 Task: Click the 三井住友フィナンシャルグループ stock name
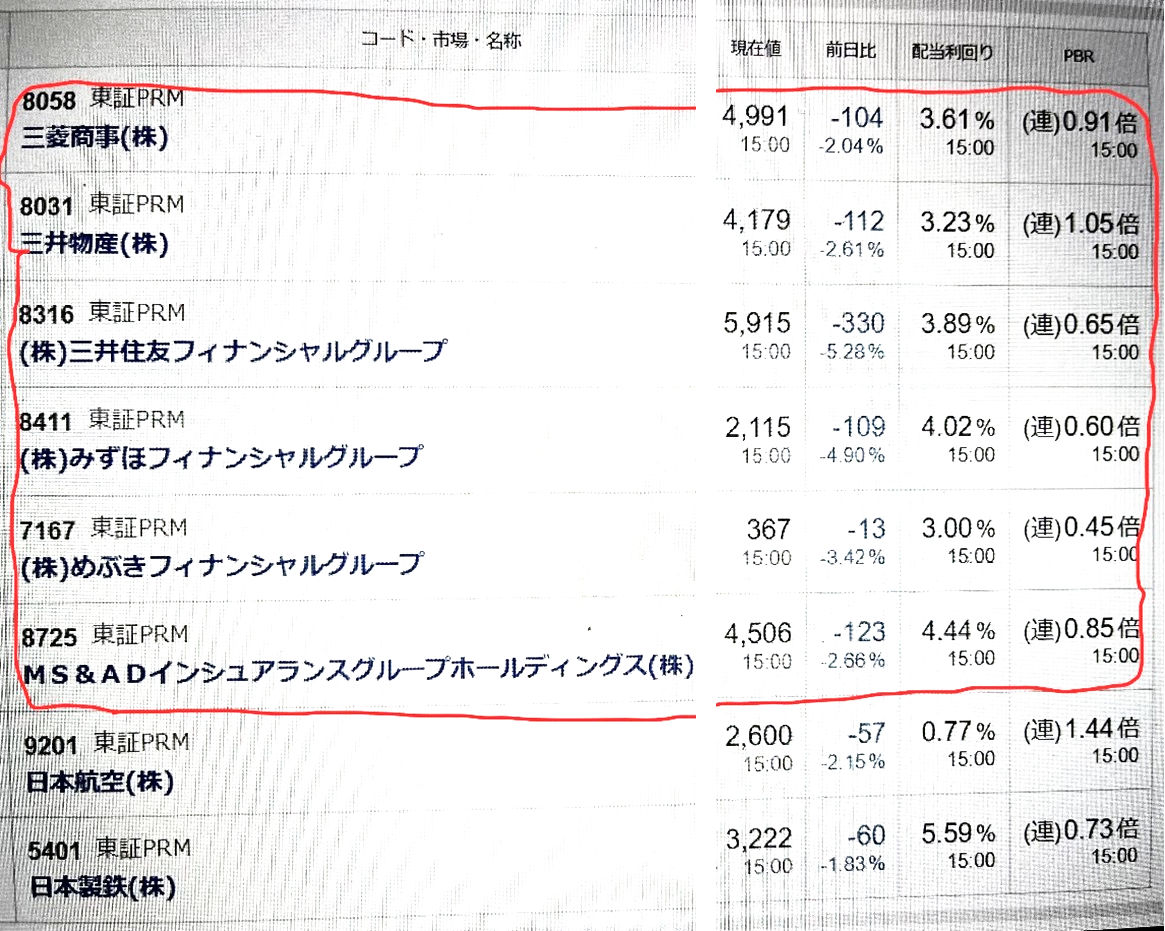click(233, 352)
